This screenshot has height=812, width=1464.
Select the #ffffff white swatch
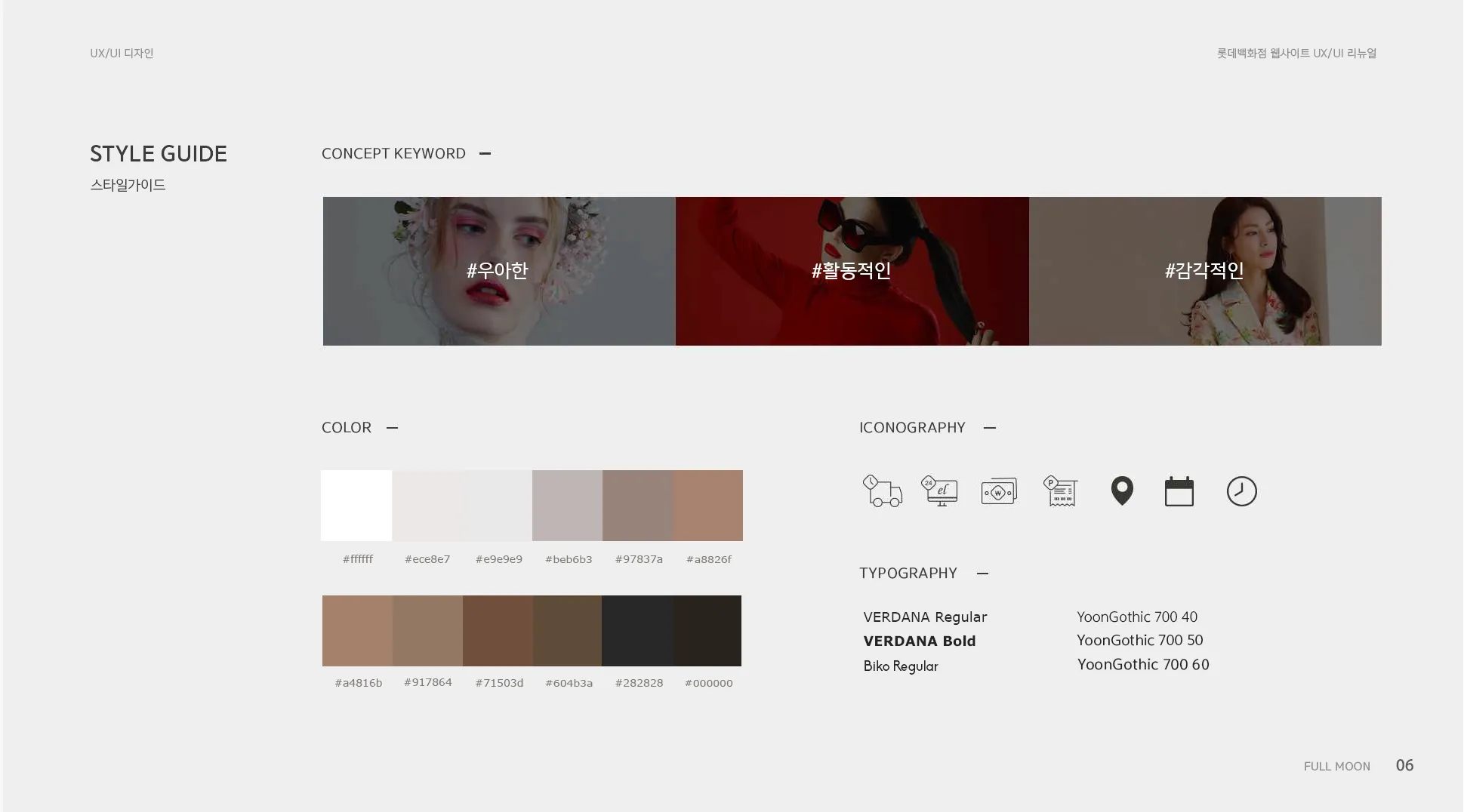[x=356, y=506]
